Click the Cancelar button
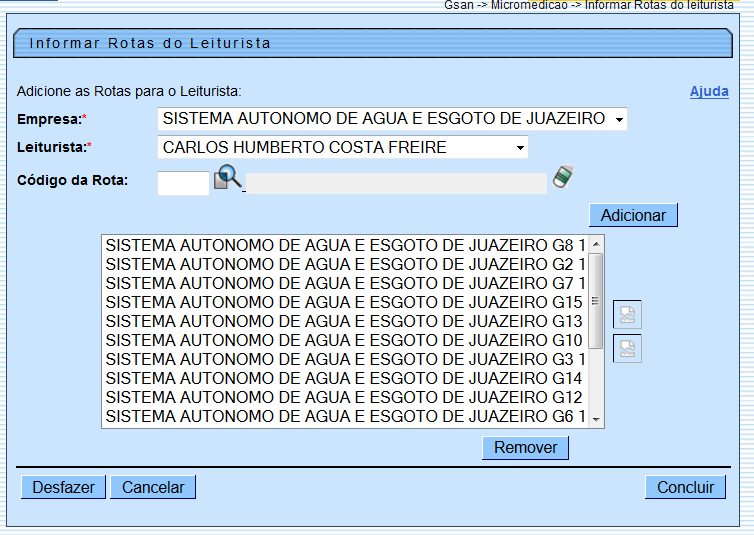Screen dimensions: 754x535 pyautogui.click(x=153, y=487)
